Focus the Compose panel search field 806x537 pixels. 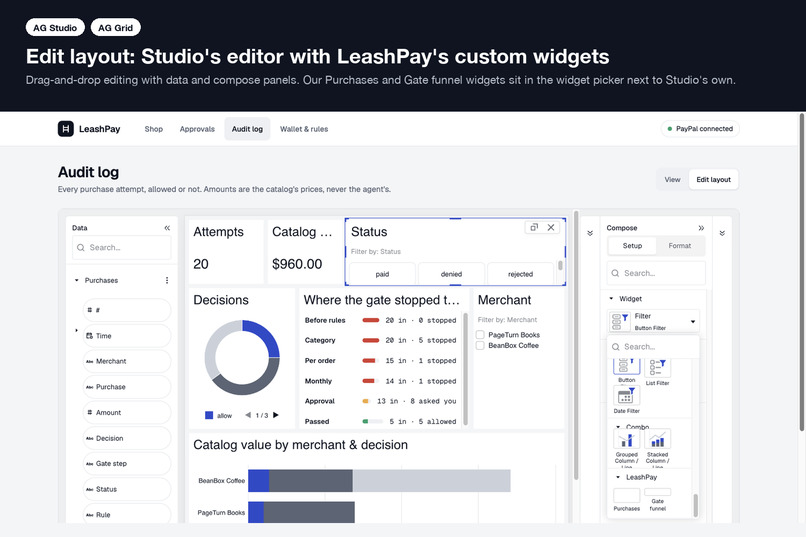coord(656,273)
